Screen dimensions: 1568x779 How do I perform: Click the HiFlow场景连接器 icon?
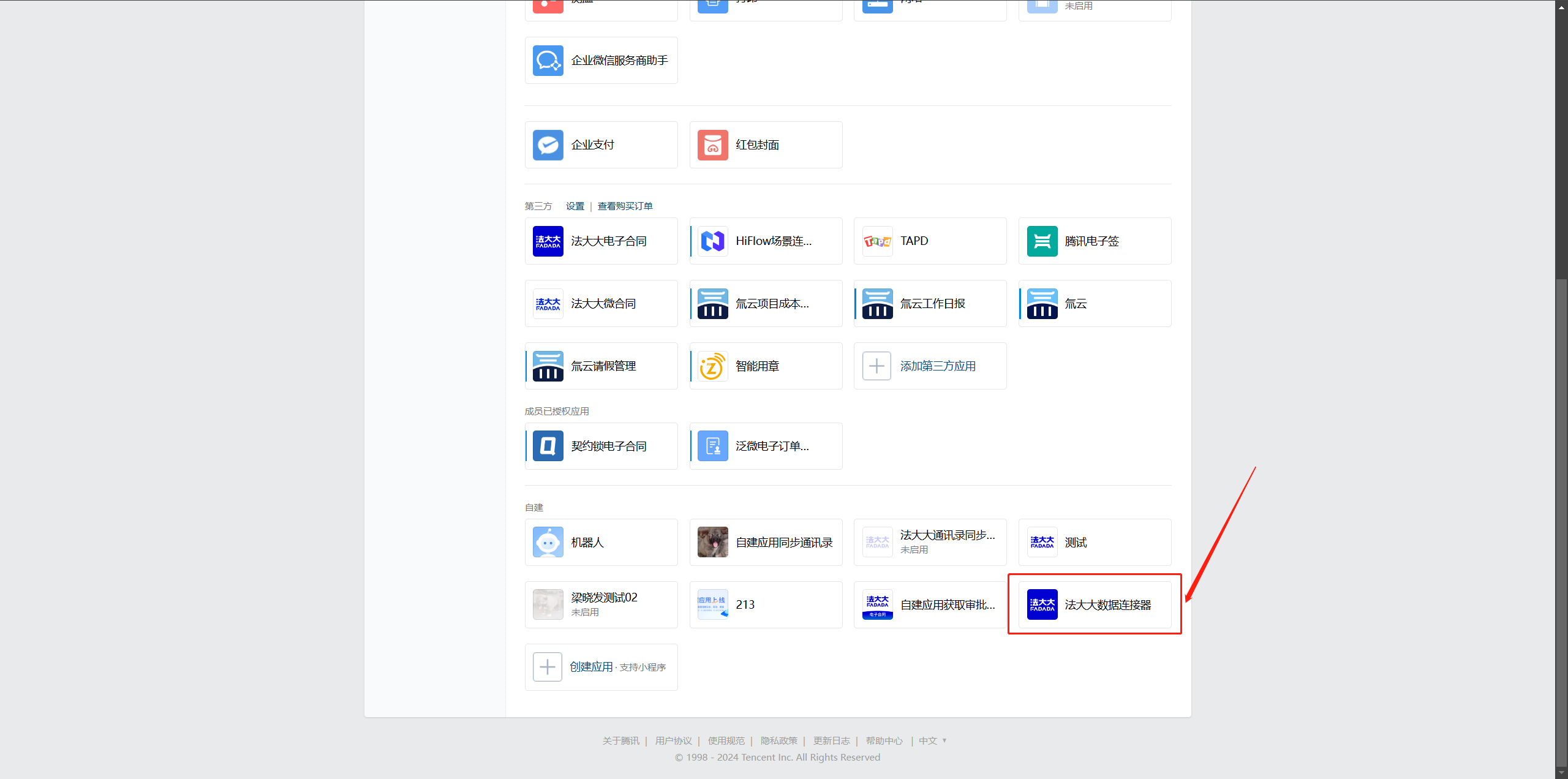[712, 241]
